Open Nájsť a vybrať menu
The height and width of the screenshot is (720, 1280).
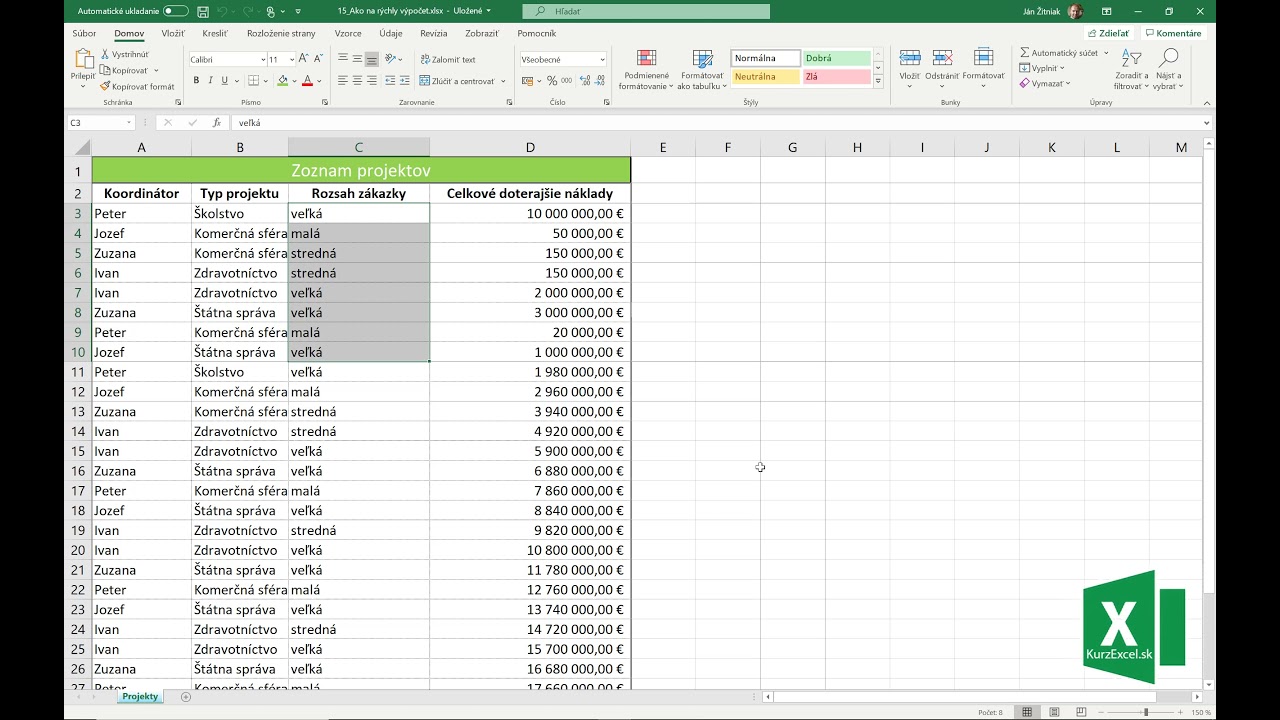click(1168, 70)
